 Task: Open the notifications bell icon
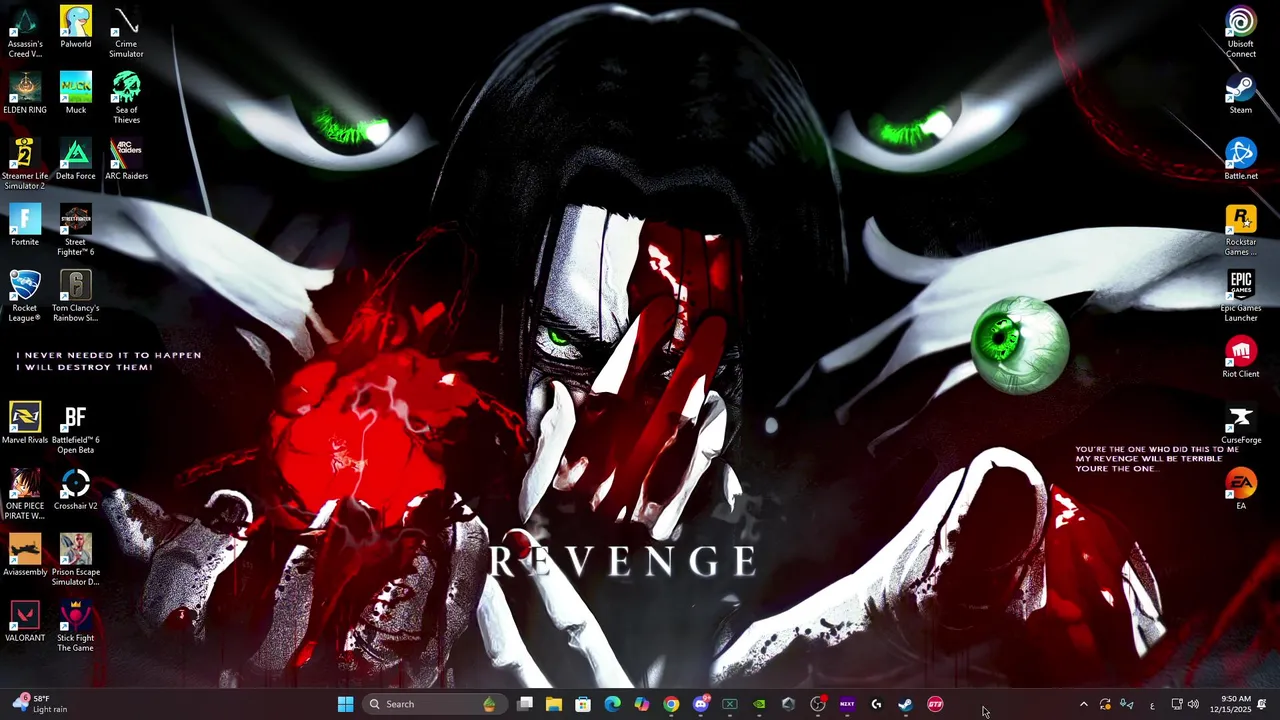pos(1262,704)
